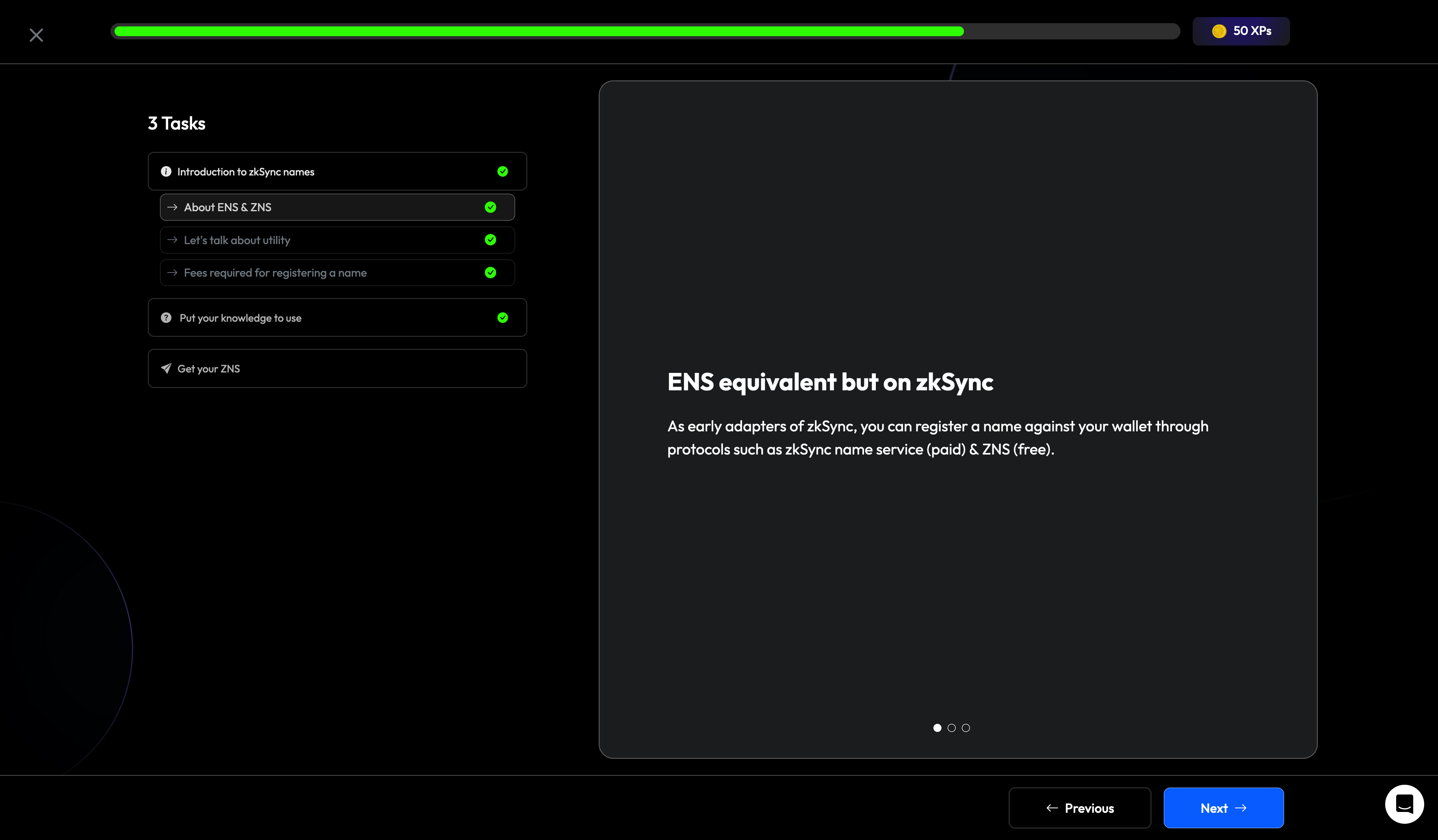Click the green course progress bar
This screenshot has width=1438, height=840.
click(539, 31)
